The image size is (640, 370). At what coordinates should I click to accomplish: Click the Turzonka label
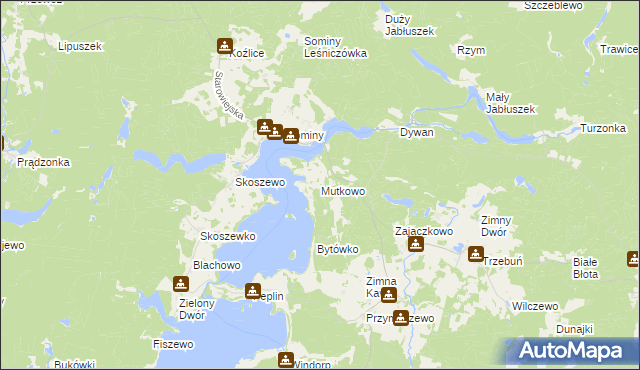tap(603, 129)
